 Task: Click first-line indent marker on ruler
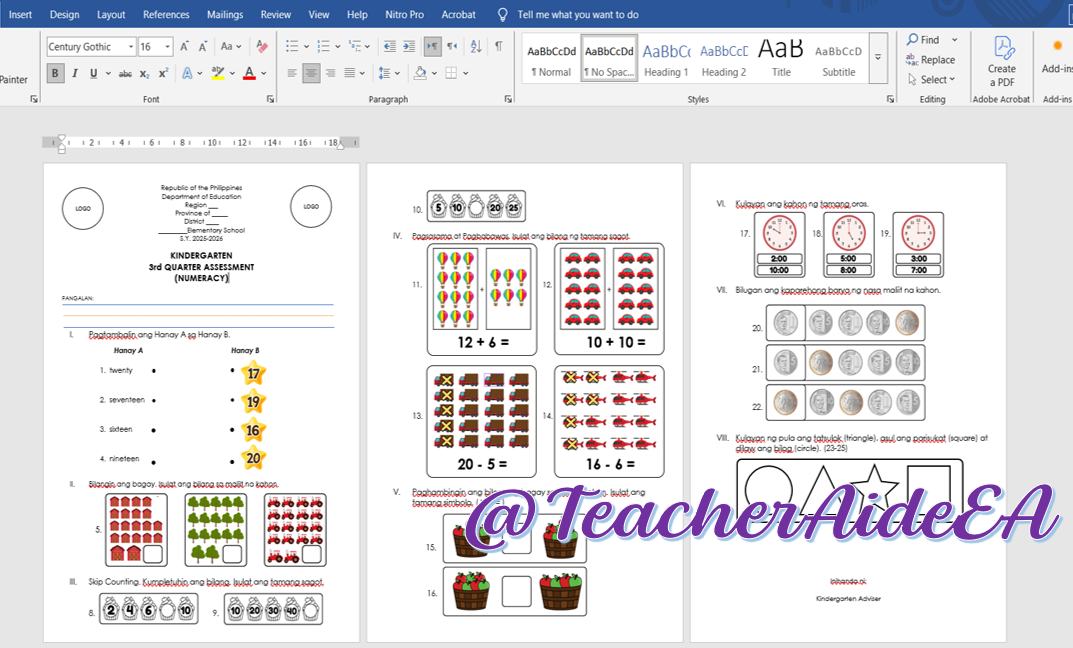[61, 139]
